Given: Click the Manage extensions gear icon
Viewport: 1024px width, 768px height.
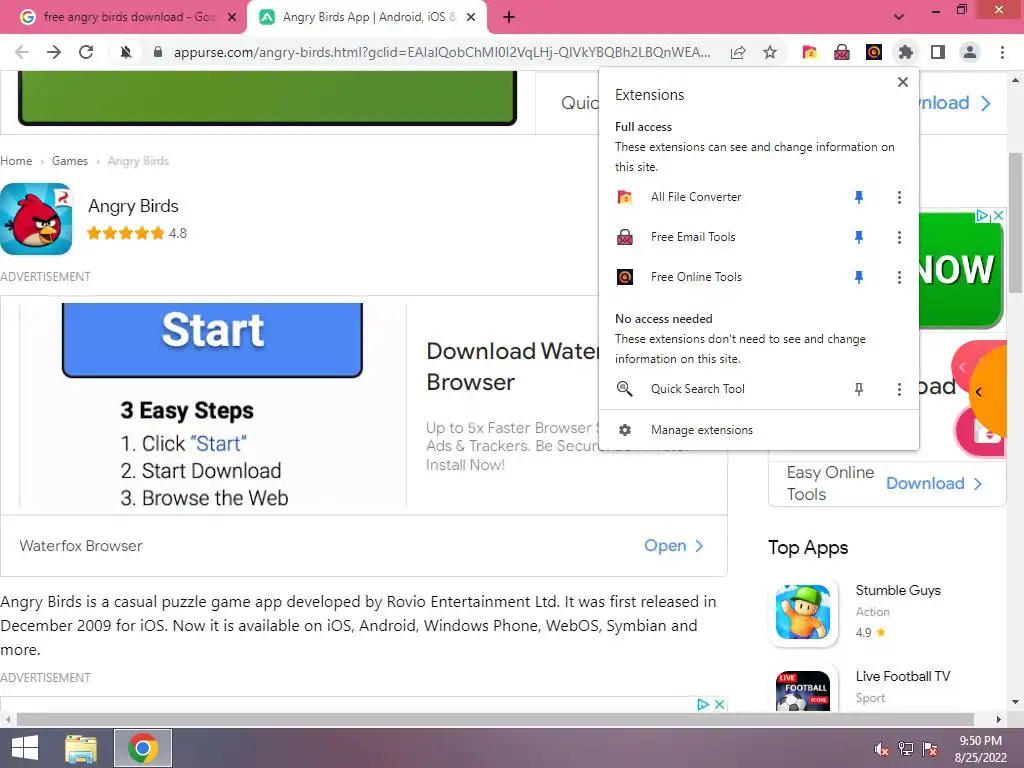Looking at the screenshot, I should [x=625, y=430].
